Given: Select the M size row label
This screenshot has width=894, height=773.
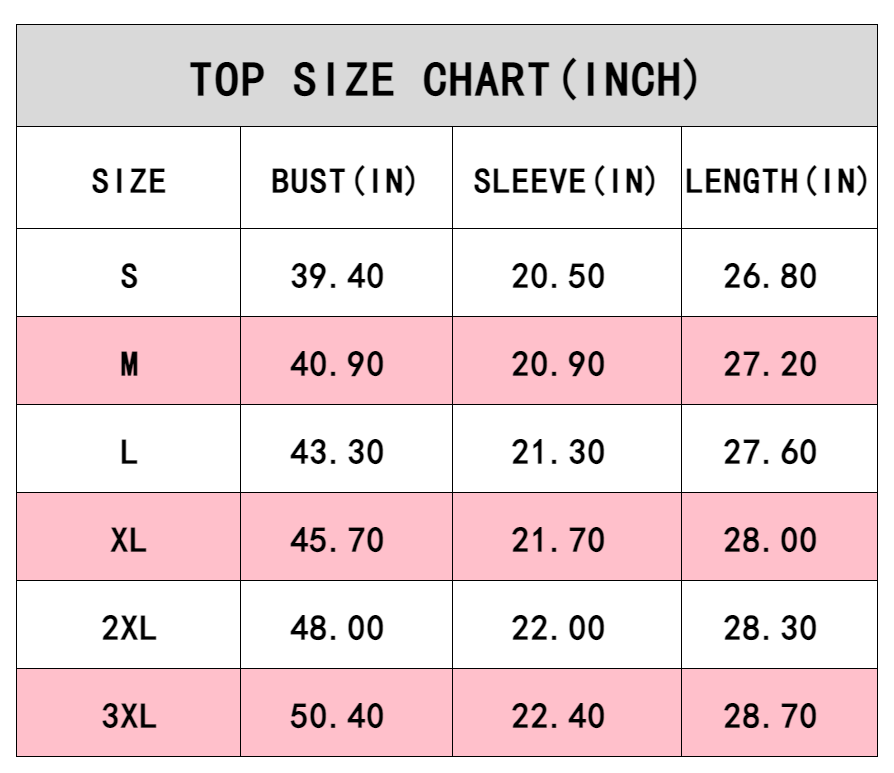Looking at the screenshot, I should pyautogui.click(x=129, y=364).
